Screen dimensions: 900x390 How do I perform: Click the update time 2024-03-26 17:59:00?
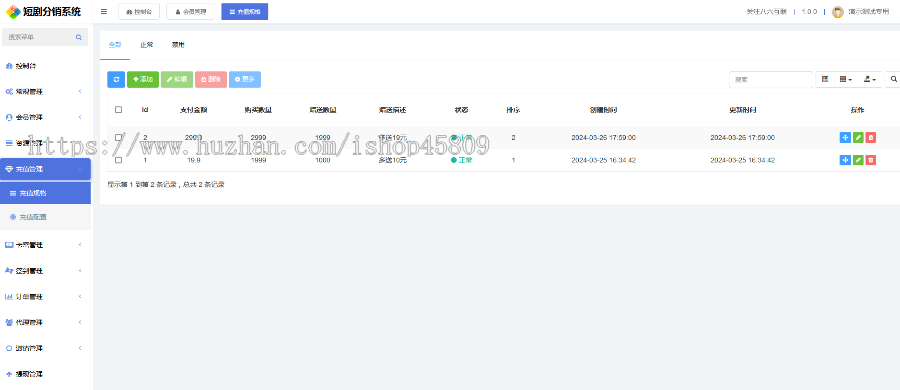pos(743,137)
